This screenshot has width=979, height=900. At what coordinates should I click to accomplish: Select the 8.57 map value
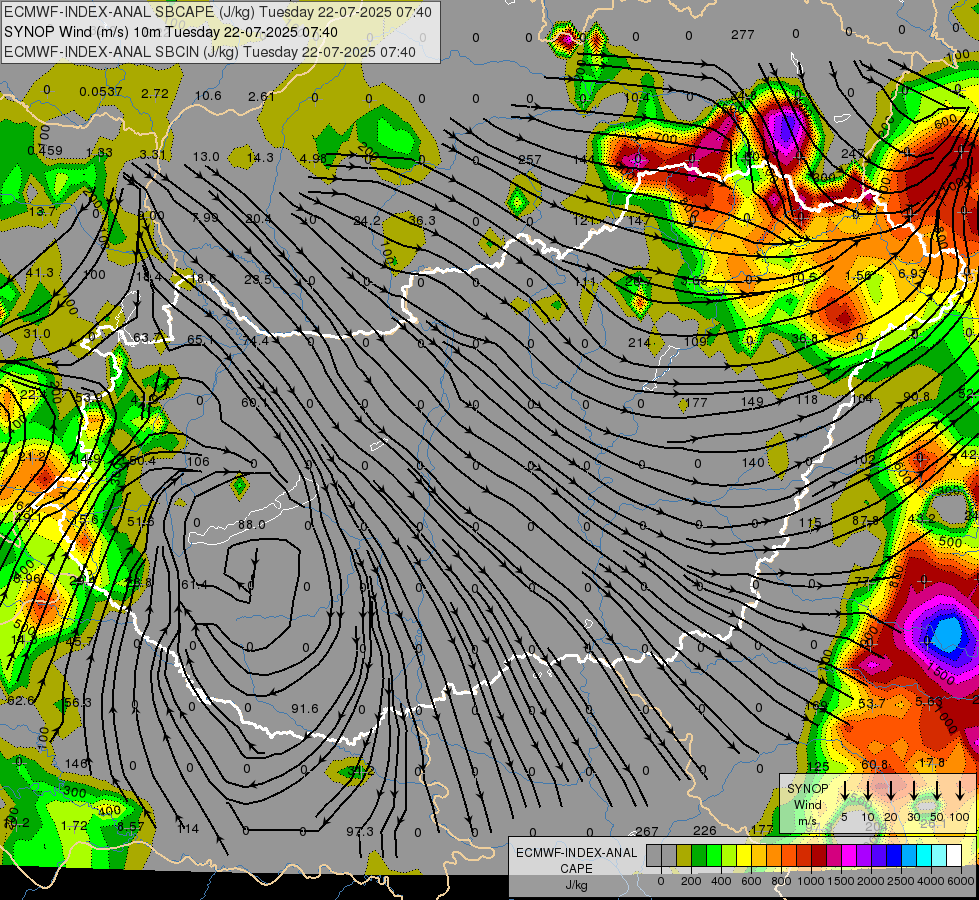coord(130,826)
